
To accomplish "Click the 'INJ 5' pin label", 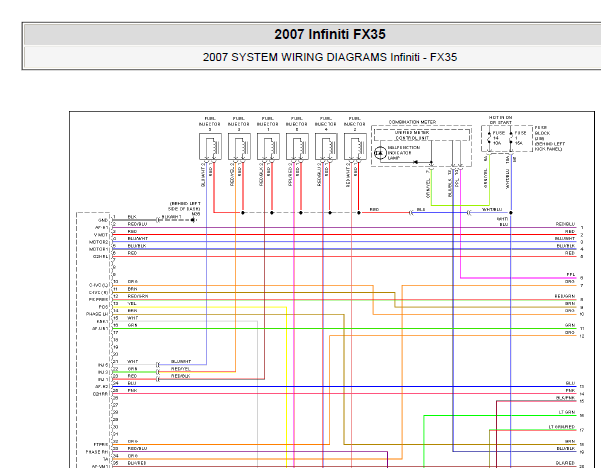I will pos(103,365).
